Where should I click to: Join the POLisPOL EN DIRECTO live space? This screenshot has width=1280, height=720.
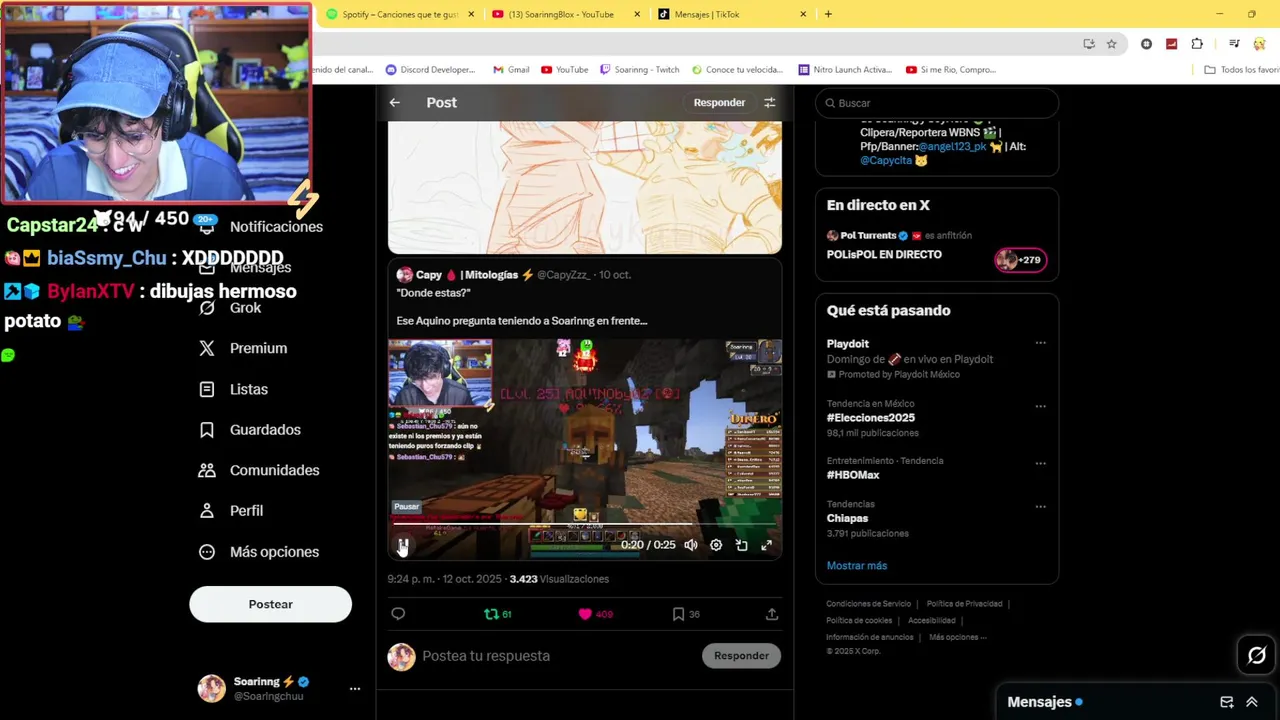click(x=884, y=255)
